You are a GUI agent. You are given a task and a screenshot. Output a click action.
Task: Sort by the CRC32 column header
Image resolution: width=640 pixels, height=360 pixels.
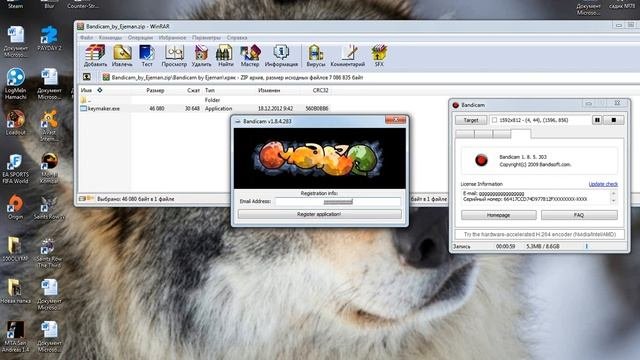pos(320,90)
